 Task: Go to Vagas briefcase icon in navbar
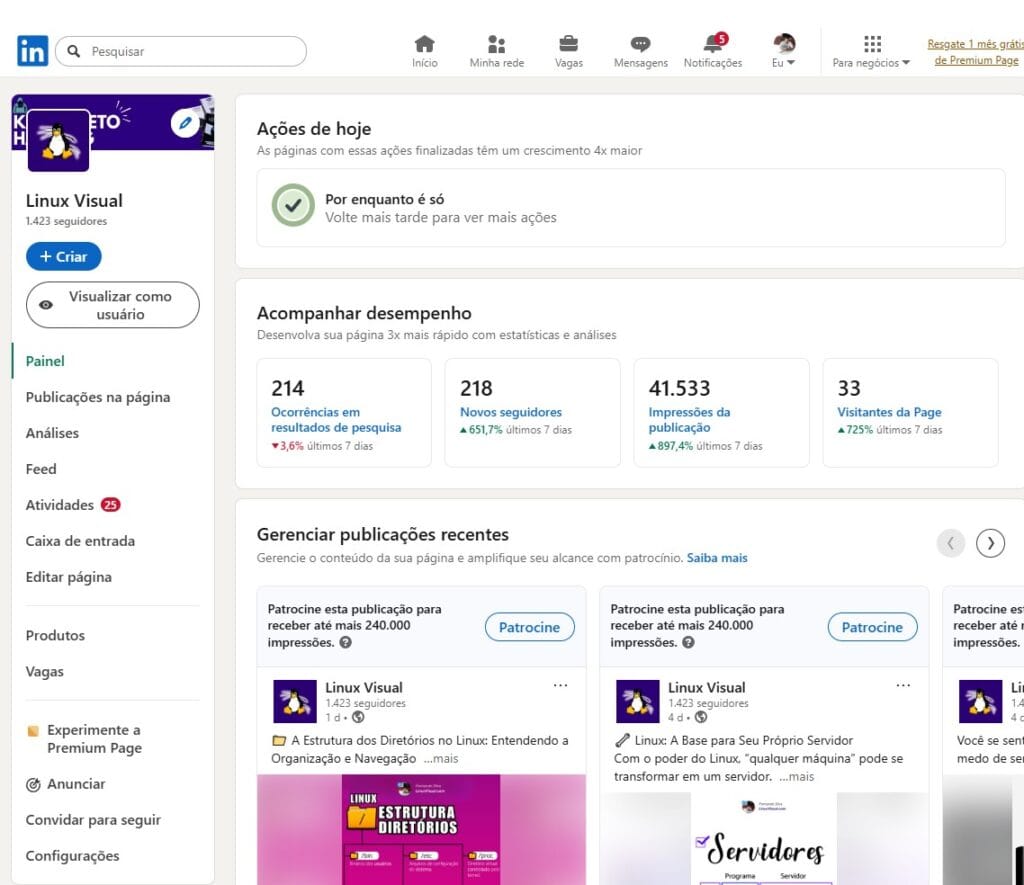(x=568, y=44)
